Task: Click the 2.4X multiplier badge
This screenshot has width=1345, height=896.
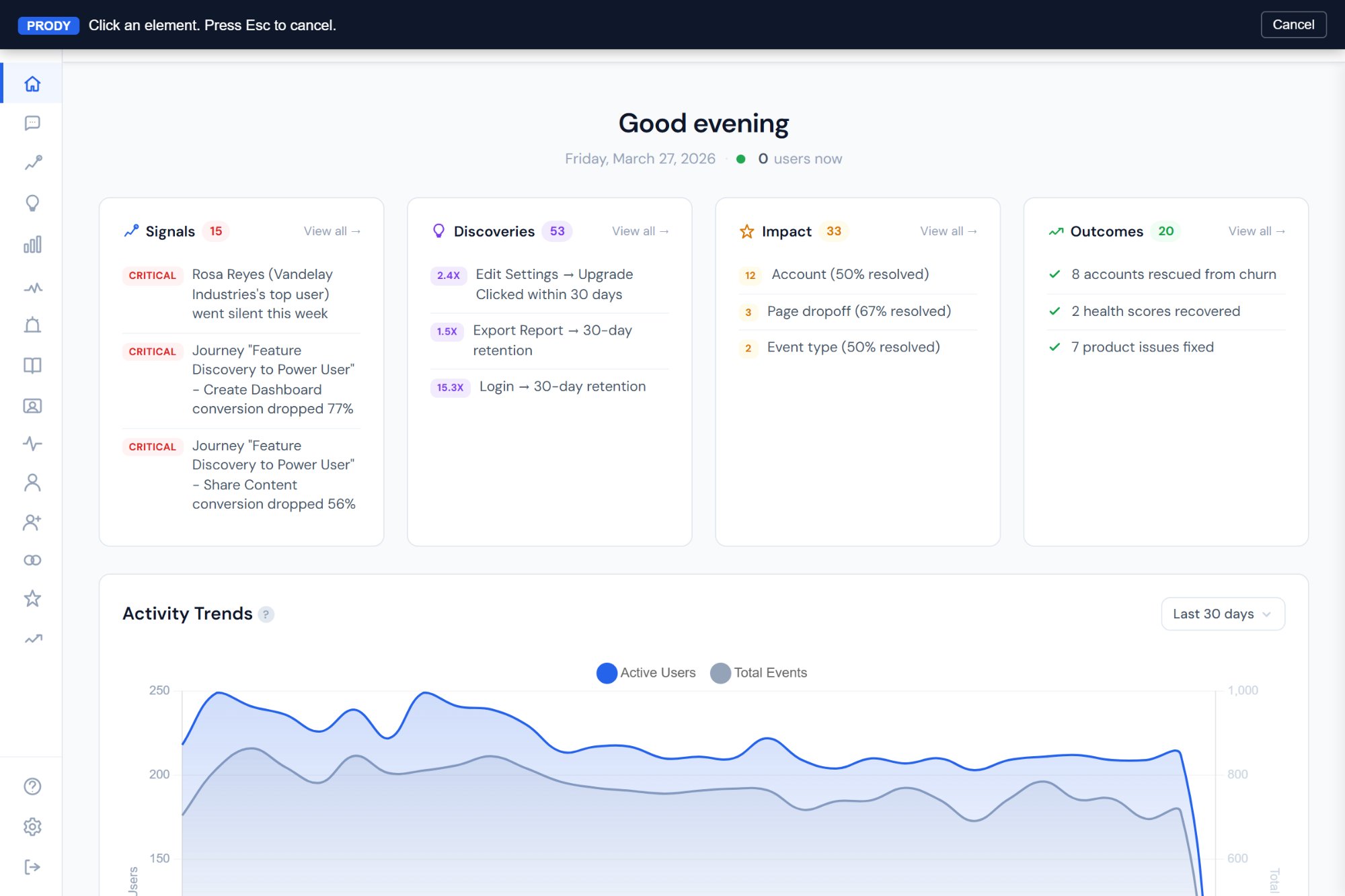Action: point(449,276)
